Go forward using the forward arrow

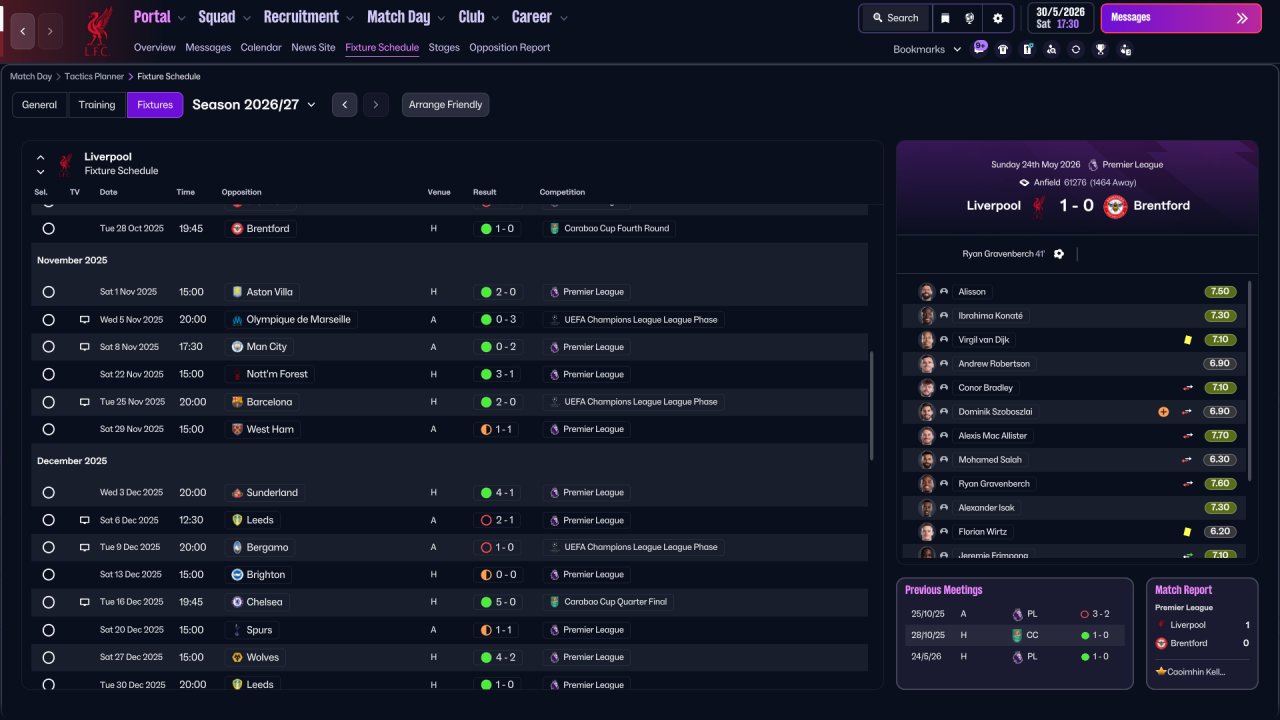(50, 31)
